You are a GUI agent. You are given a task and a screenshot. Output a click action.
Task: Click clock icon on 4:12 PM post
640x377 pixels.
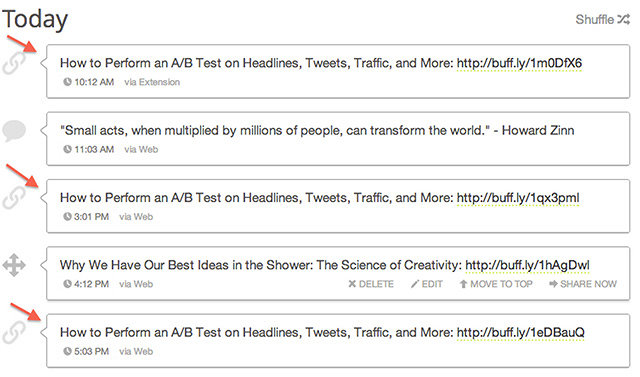pyautogui.click(x=67, y=284)
